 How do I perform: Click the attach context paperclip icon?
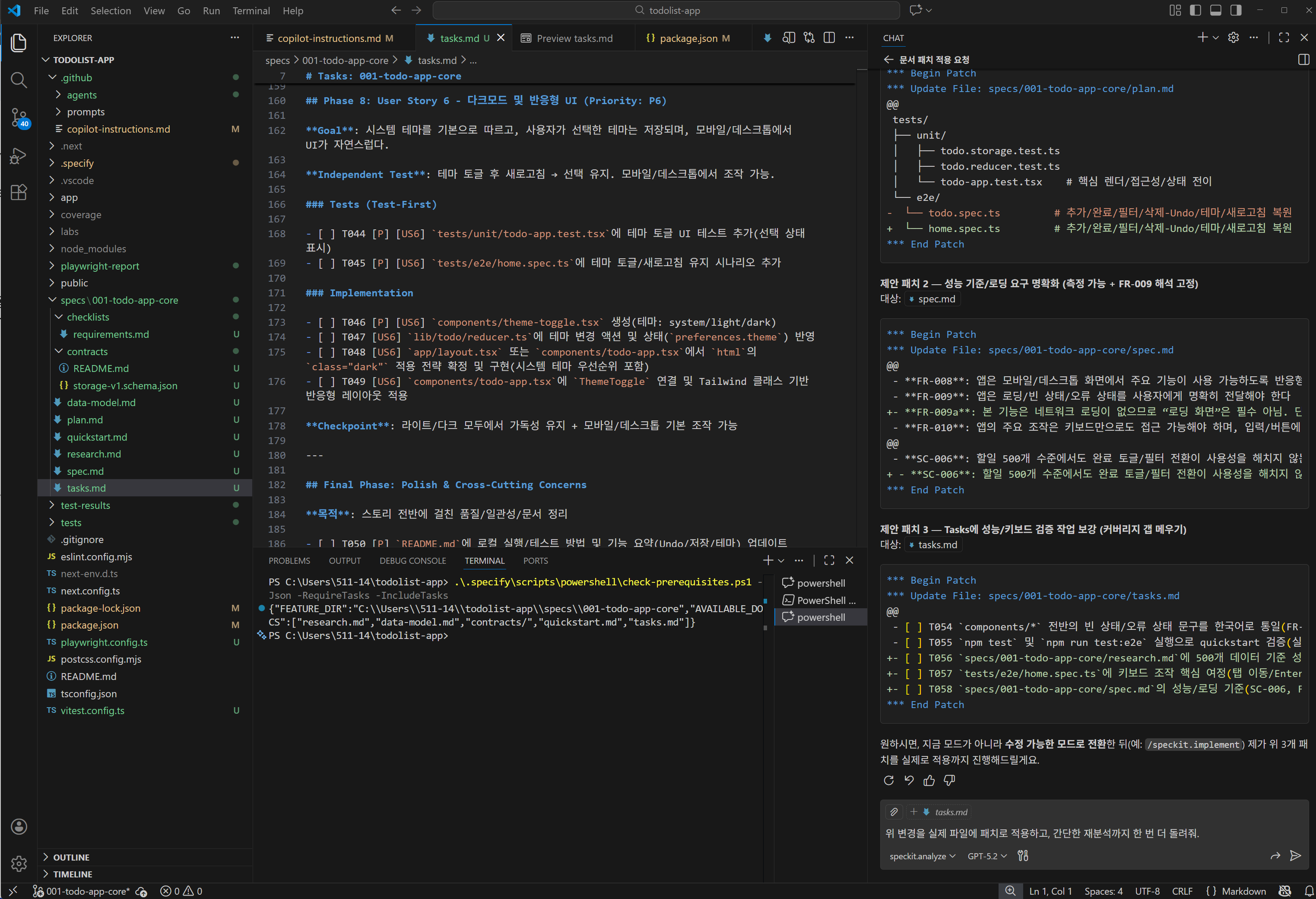[x=894, y=812]
